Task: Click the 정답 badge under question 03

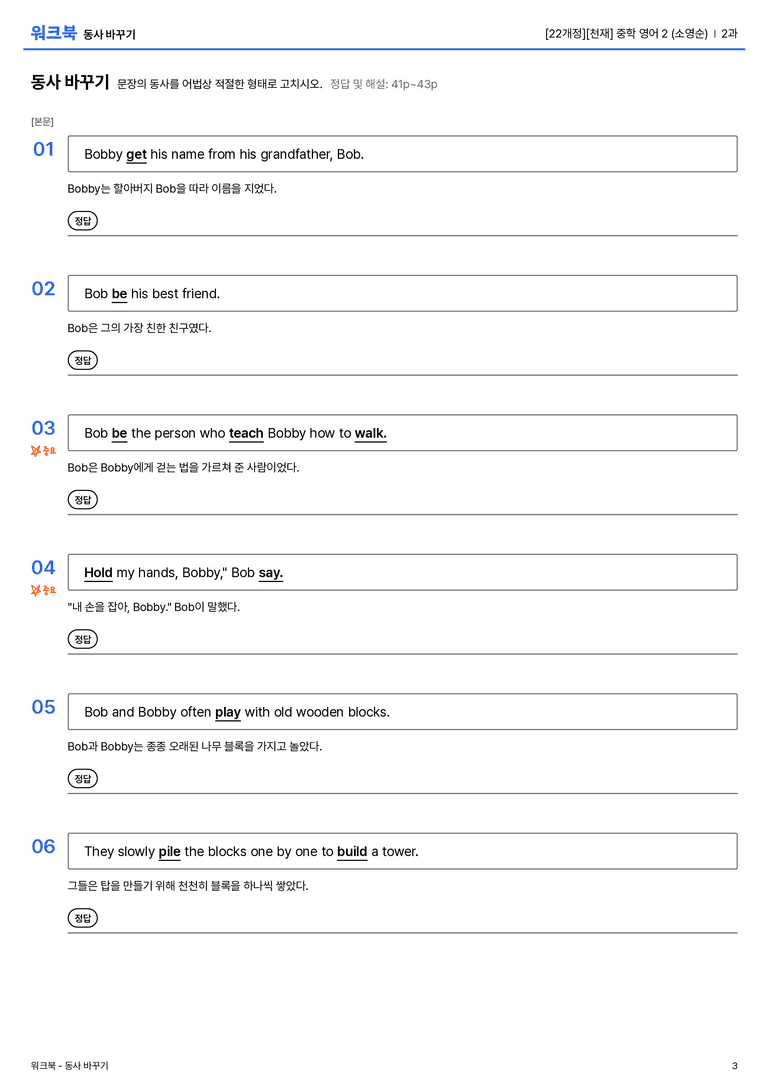Action: pos(82,499)
